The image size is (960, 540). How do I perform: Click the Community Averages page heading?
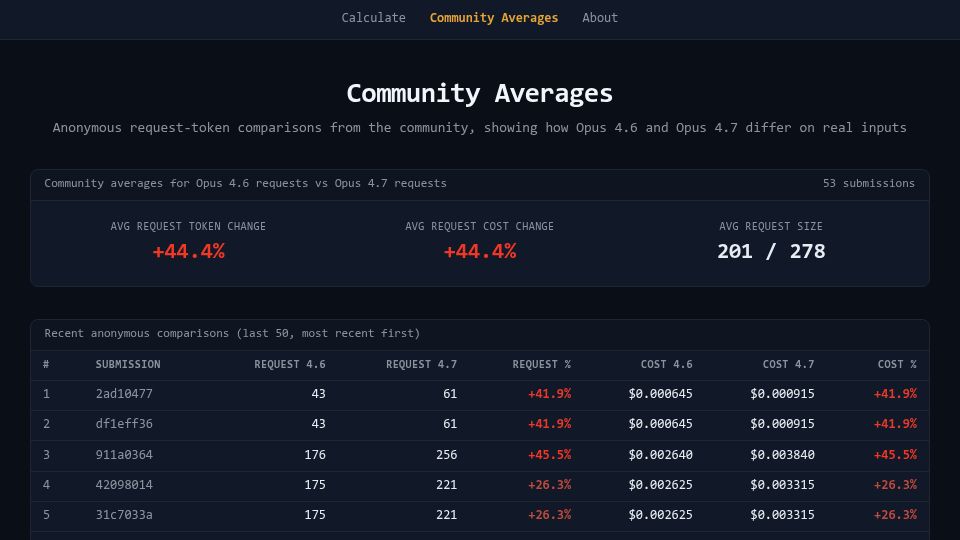click(x=479, y=93)
